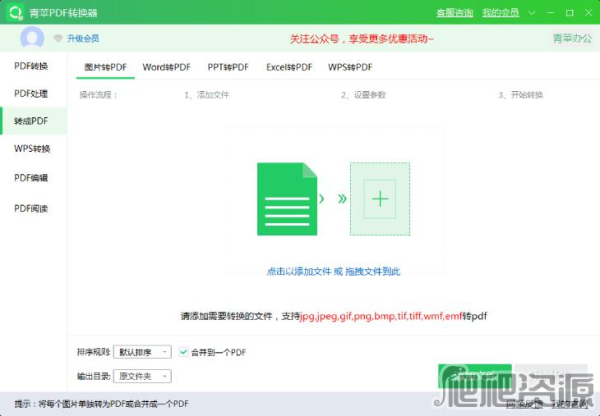600x416 pixels.
Task: Select PDF转换 in the sidebar
Action: click(x=31, y=66)
